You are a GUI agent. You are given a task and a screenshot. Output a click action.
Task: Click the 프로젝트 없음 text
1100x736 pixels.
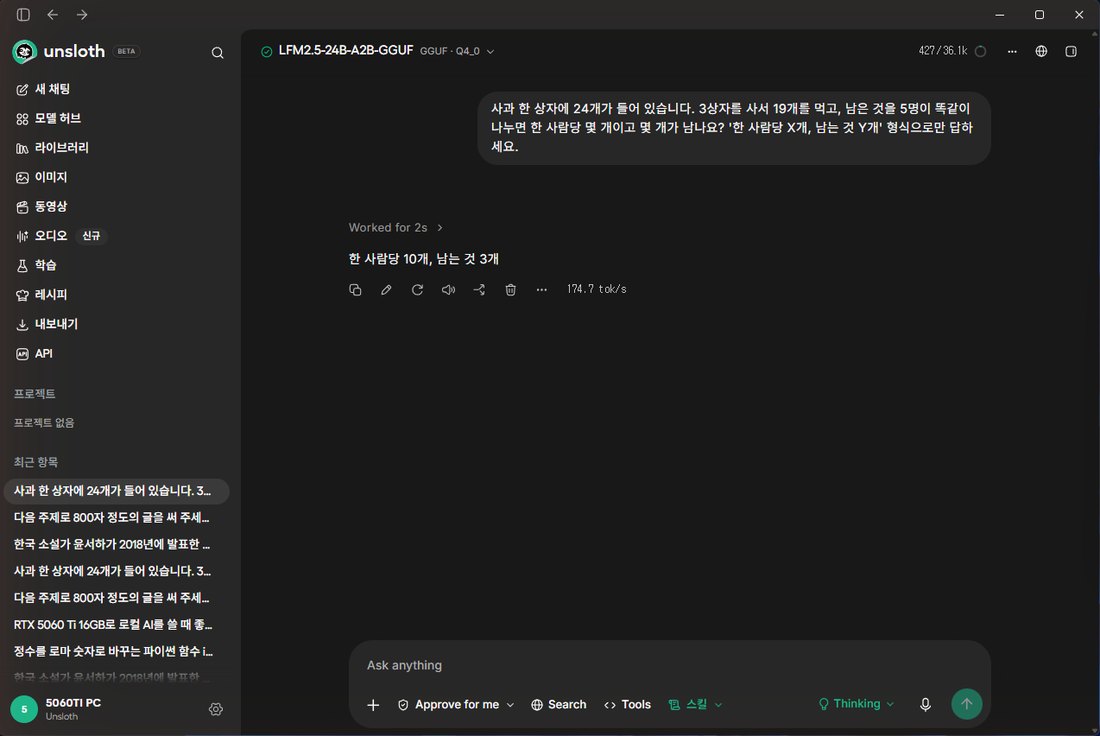[x=43, y=422]
